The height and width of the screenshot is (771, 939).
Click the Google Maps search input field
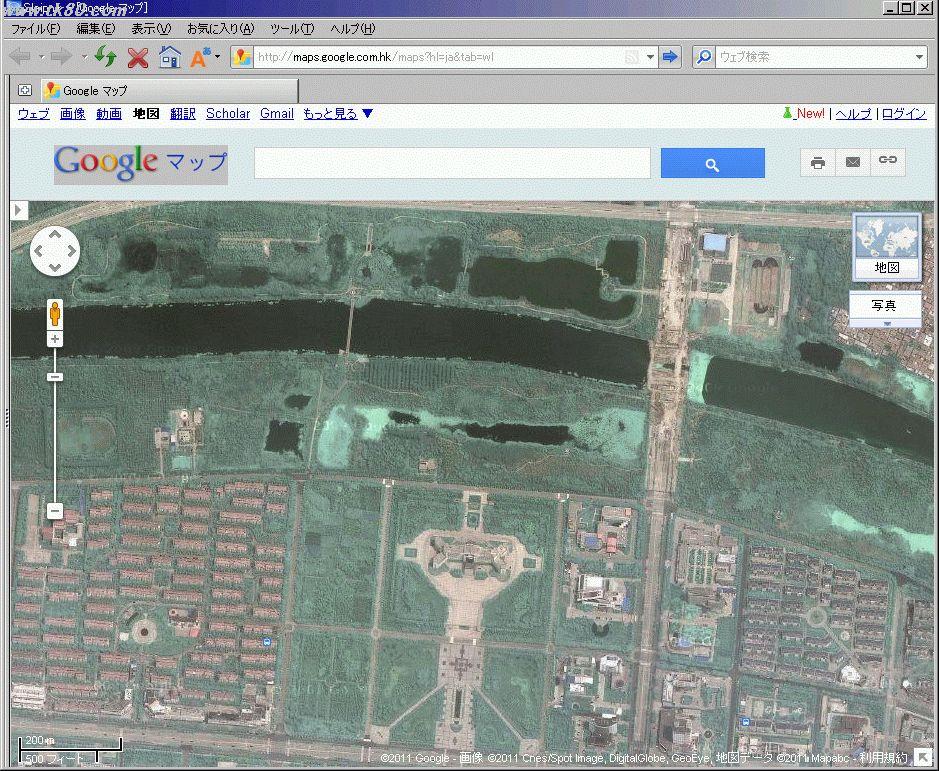click(452, 163)
